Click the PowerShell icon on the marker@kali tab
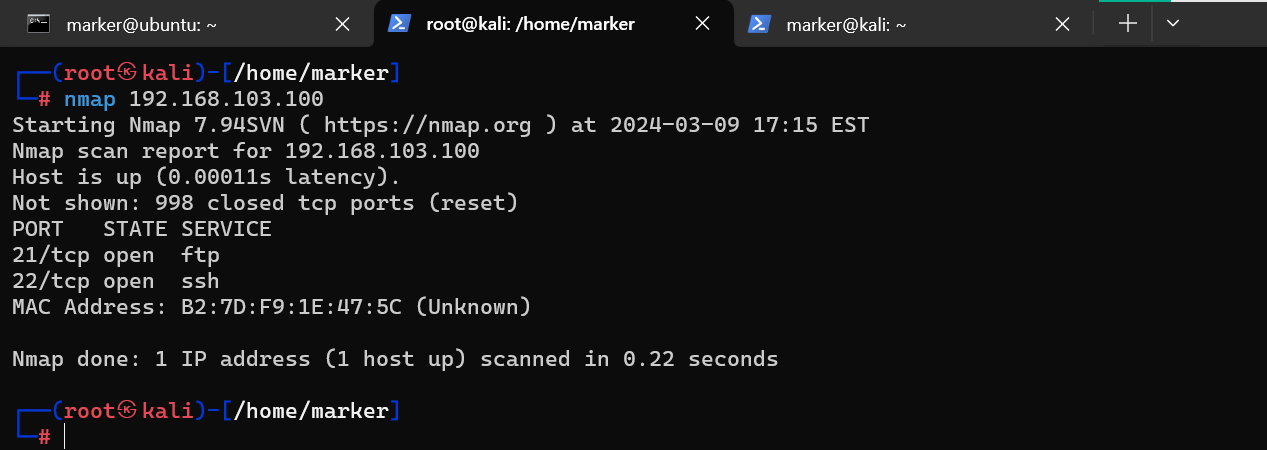The height and width of the screenshot is (450, 1267). click(760, 24)
